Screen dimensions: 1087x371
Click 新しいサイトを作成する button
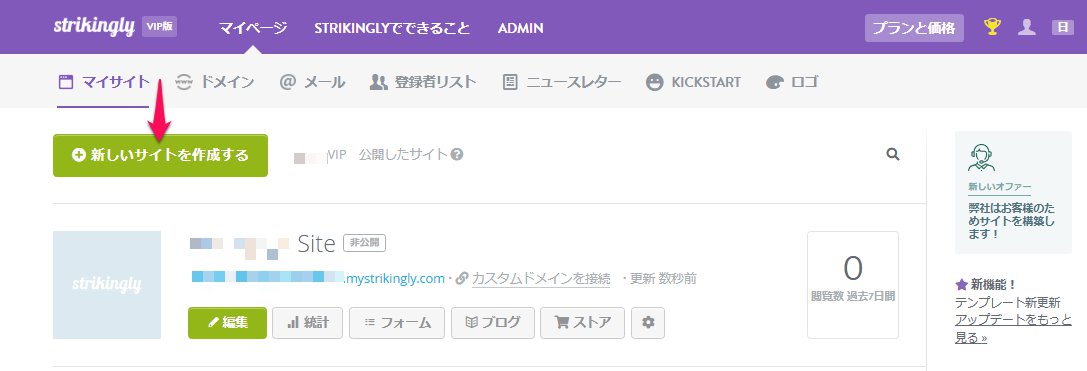tap(160, 155)
